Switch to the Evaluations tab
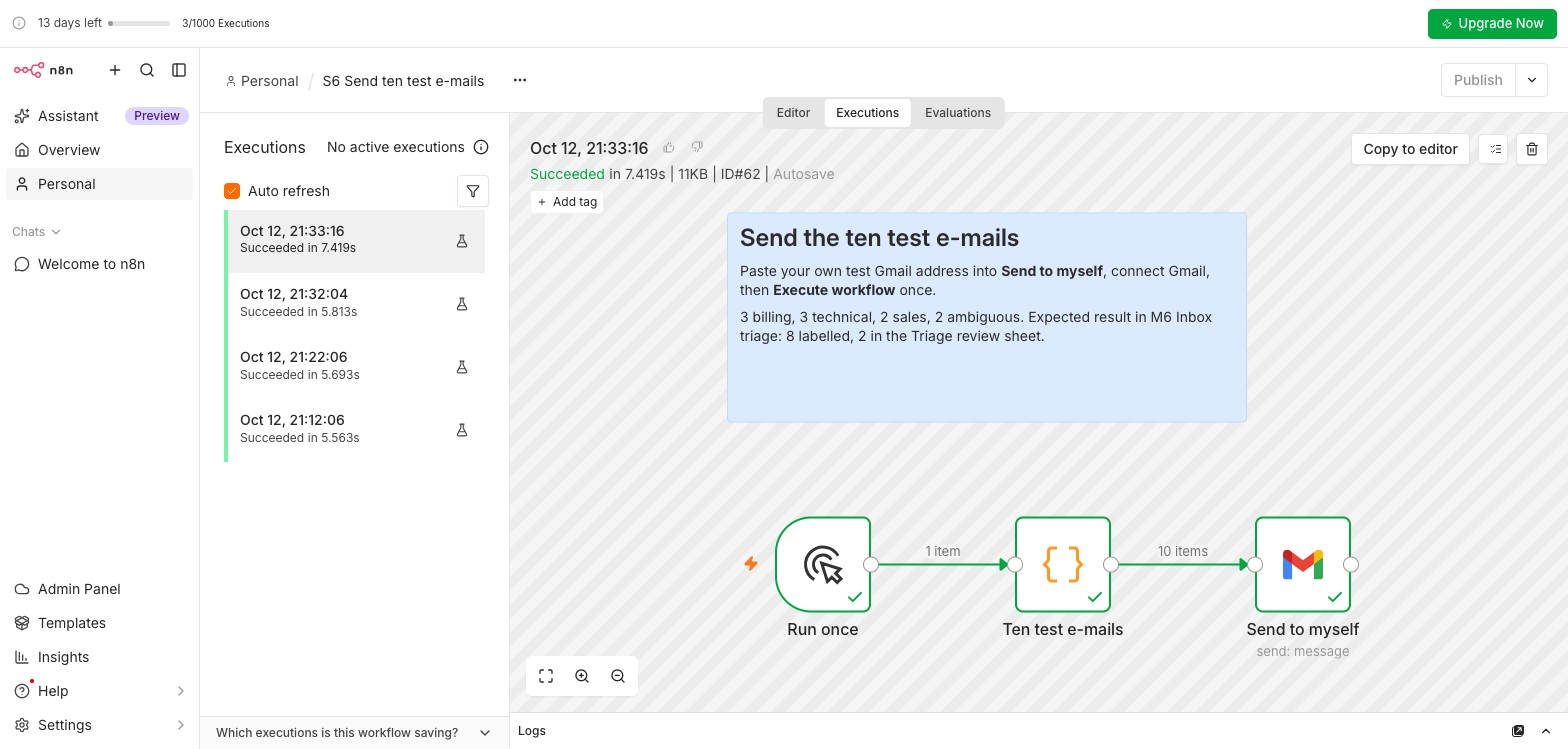Viewport: 1568px width, 749px height. (958, 113)
